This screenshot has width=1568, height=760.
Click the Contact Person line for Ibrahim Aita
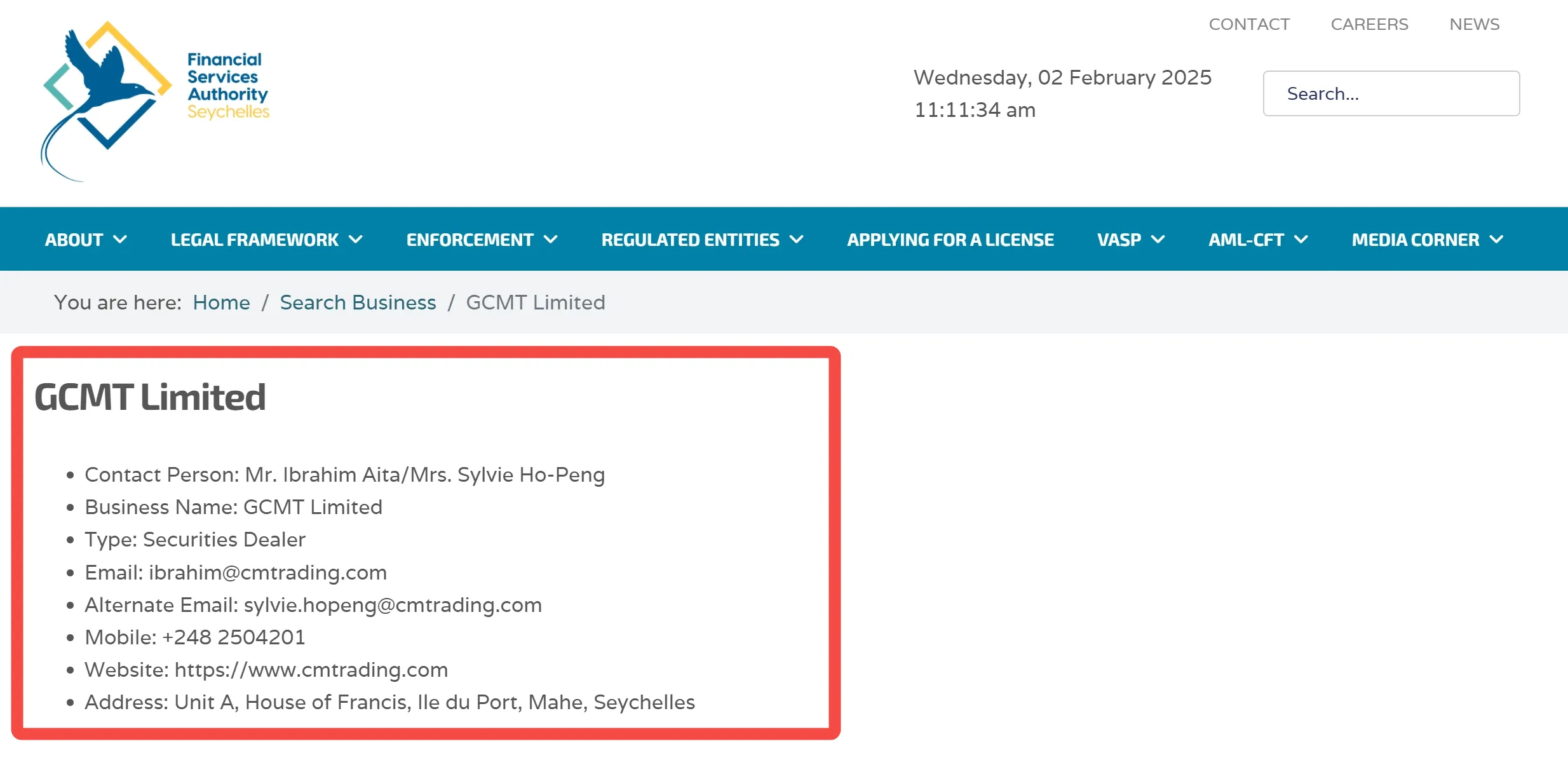344,475
